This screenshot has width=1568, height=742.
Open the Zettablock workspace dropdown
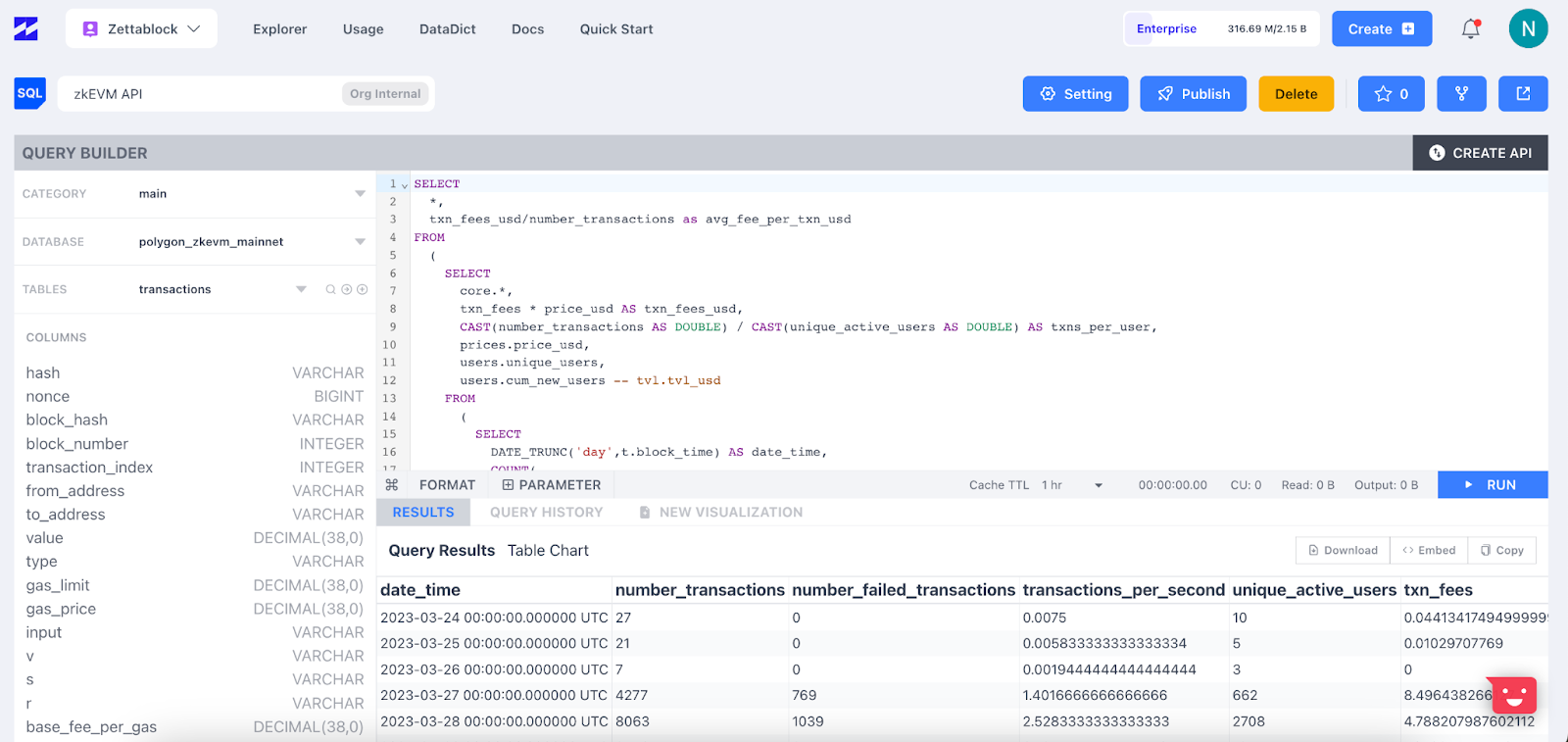(x=141, y=28)
